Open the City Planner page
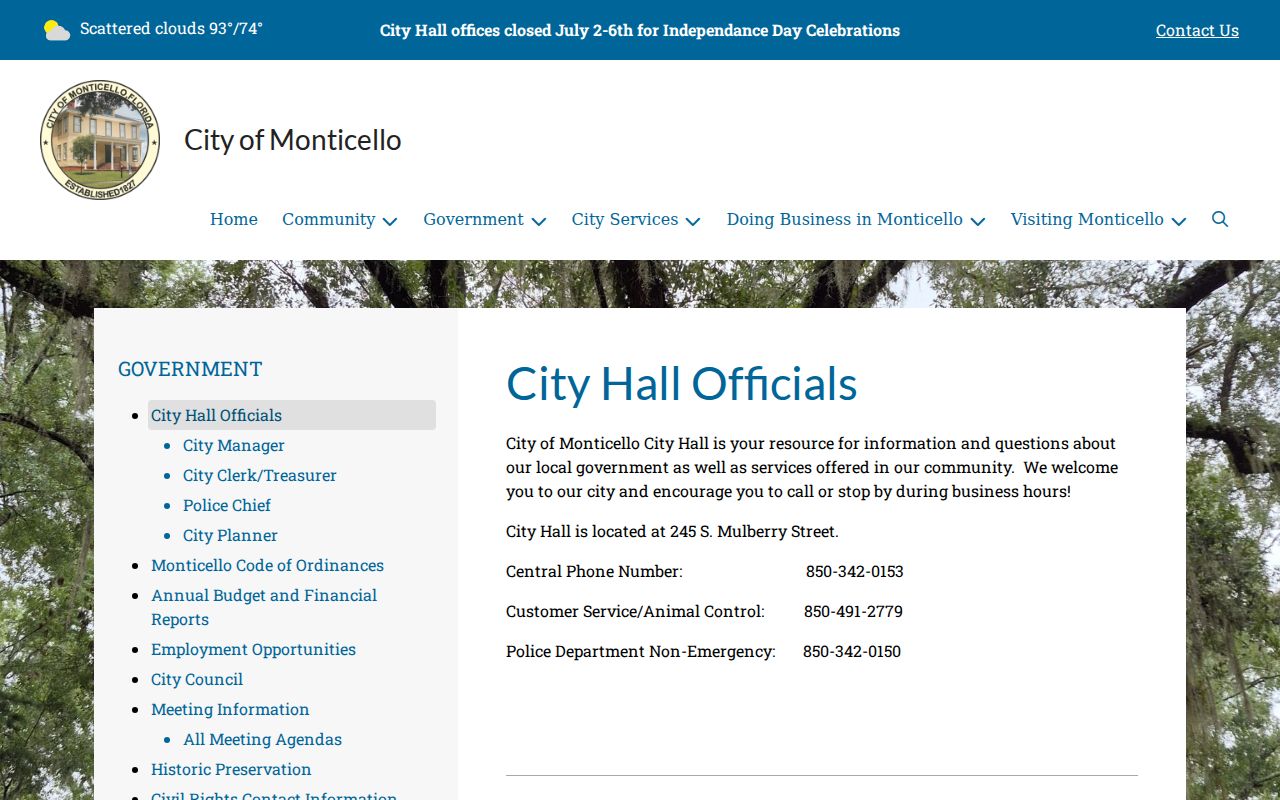 pos(230,535)
